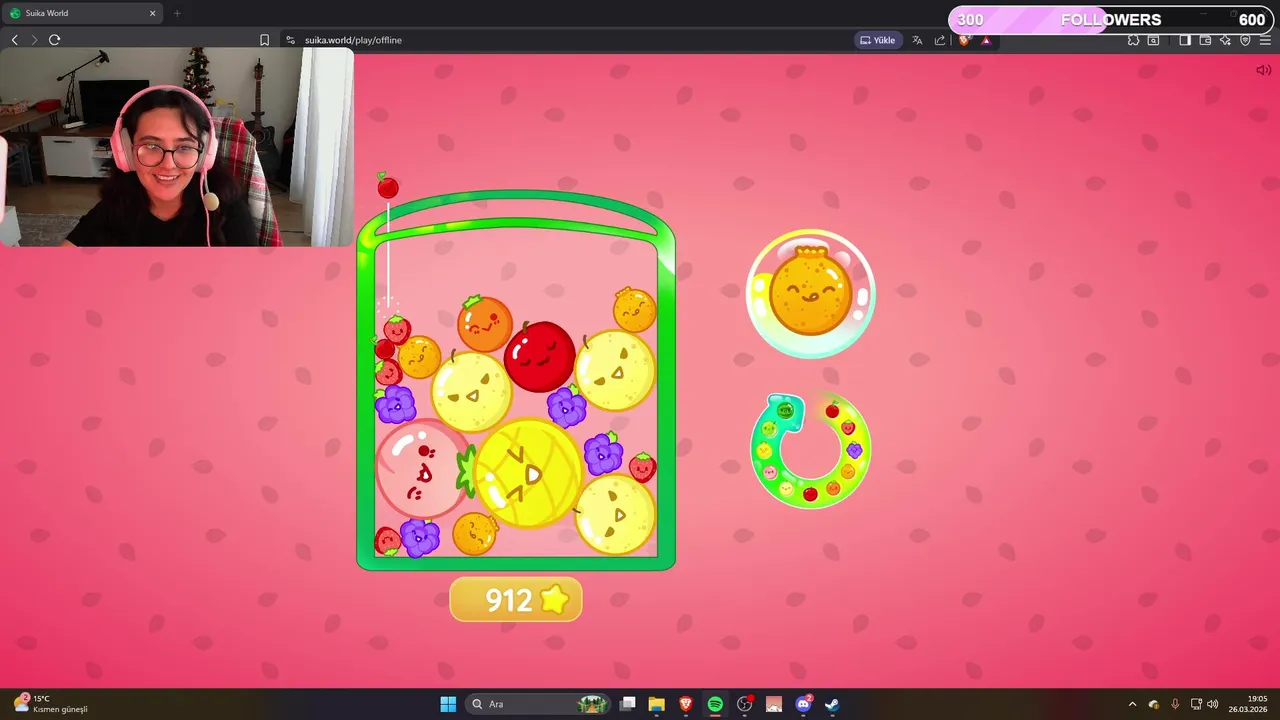Open the Windows Start menu
Screen dimensions: 1280x720
pos(448,704)
